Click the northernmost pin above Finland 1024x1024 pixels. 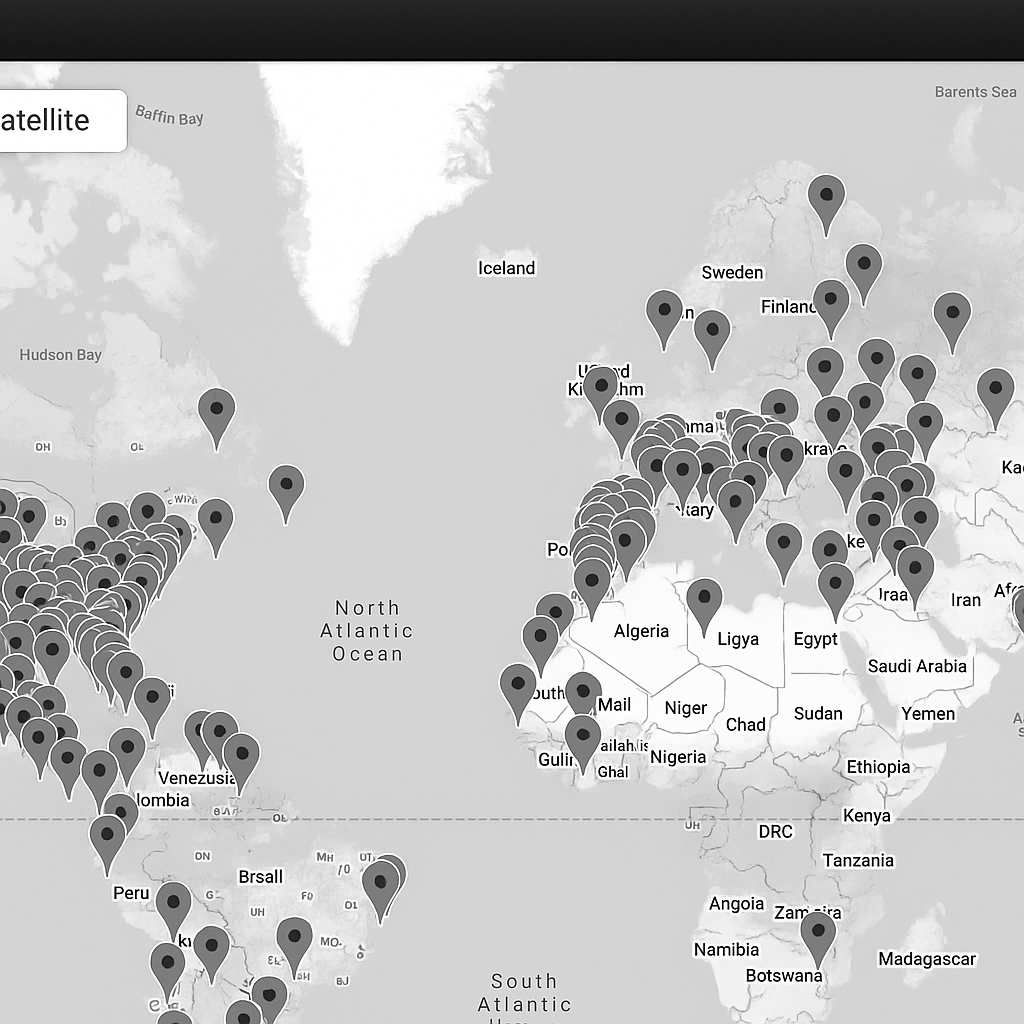click(x=826, y=199)
